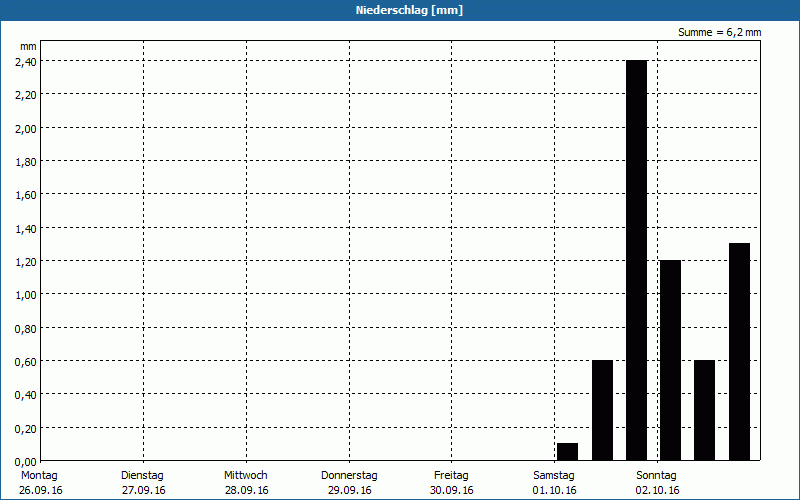Click the 1,00 y-axis tick label
Screen dimensions: 800x500
tap(25, 294)
